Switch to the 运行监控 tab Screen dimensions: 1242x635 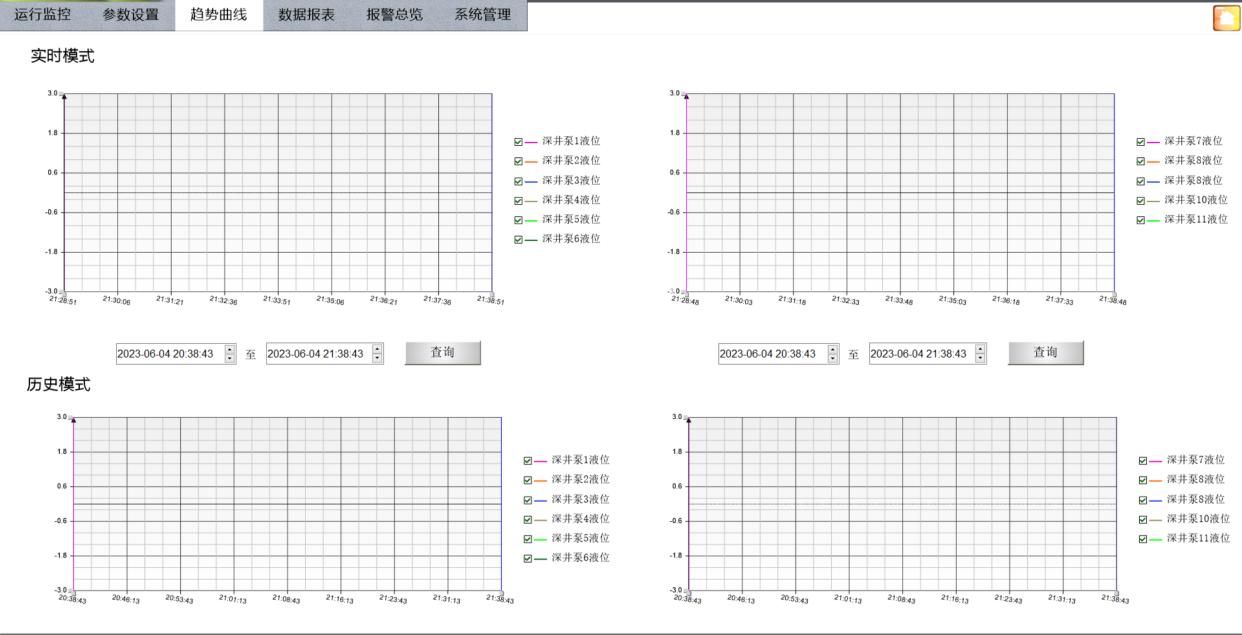[43, 15]
